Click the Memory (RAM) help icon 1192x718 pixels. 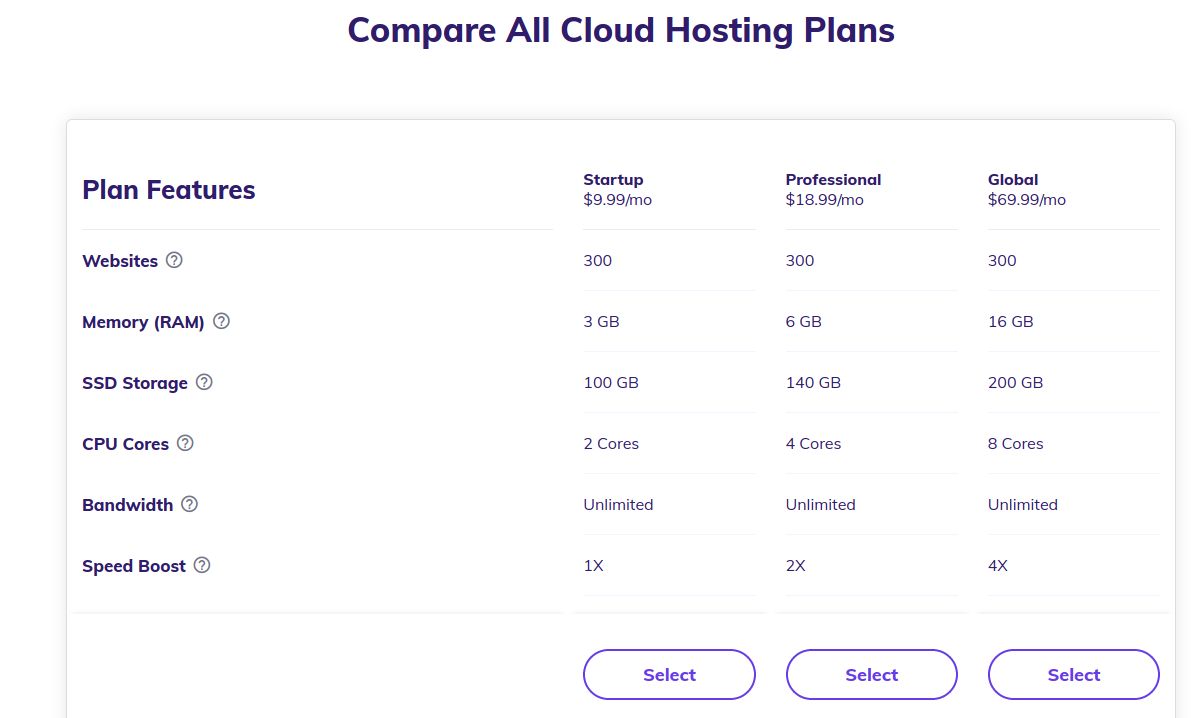coord(221,321)
